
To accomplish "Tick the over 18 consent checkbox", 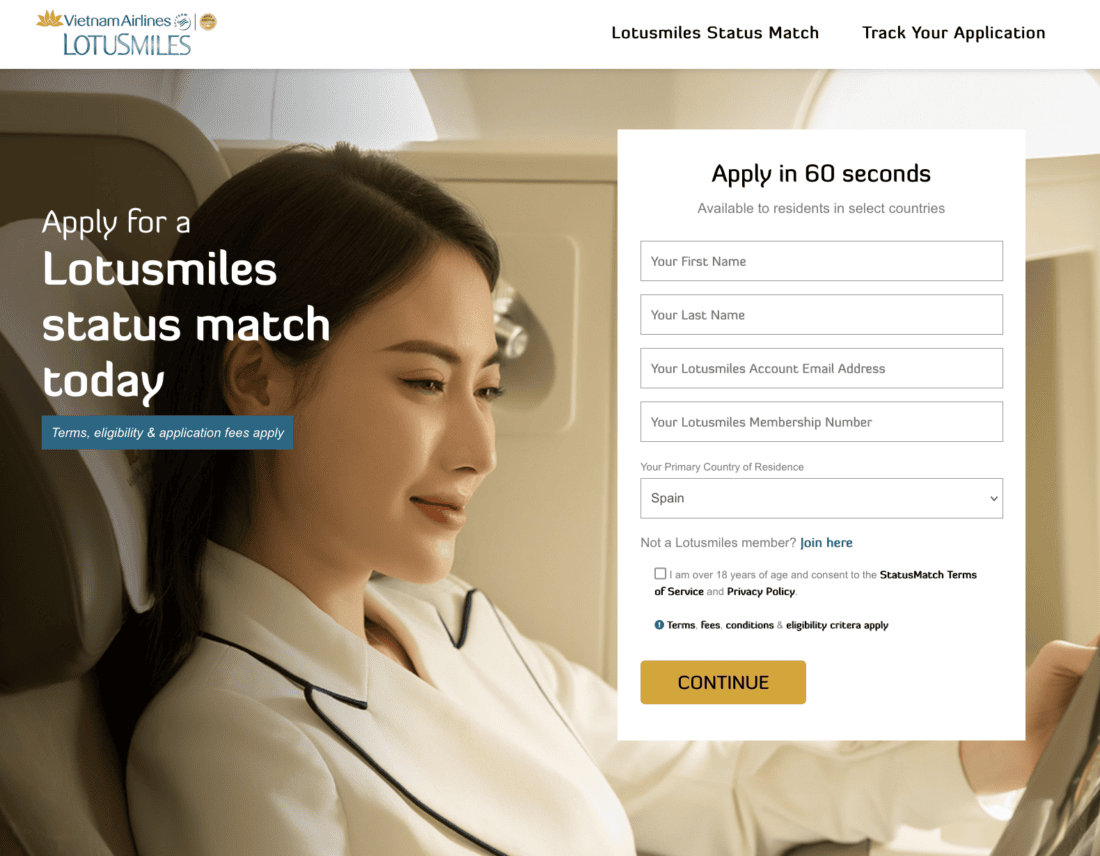I will 660,573.
